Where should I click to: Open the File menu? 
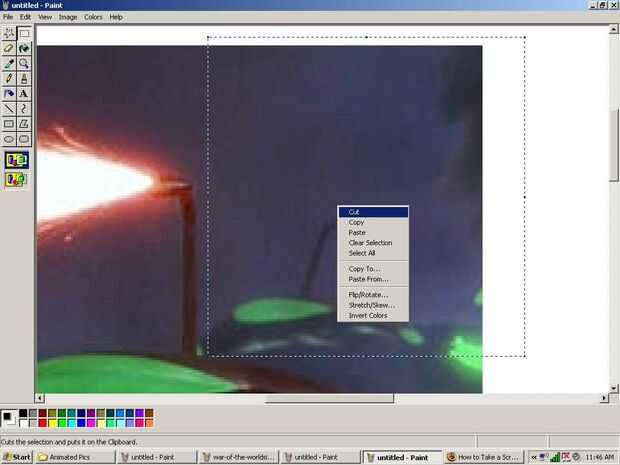click(x=8, y=17)
